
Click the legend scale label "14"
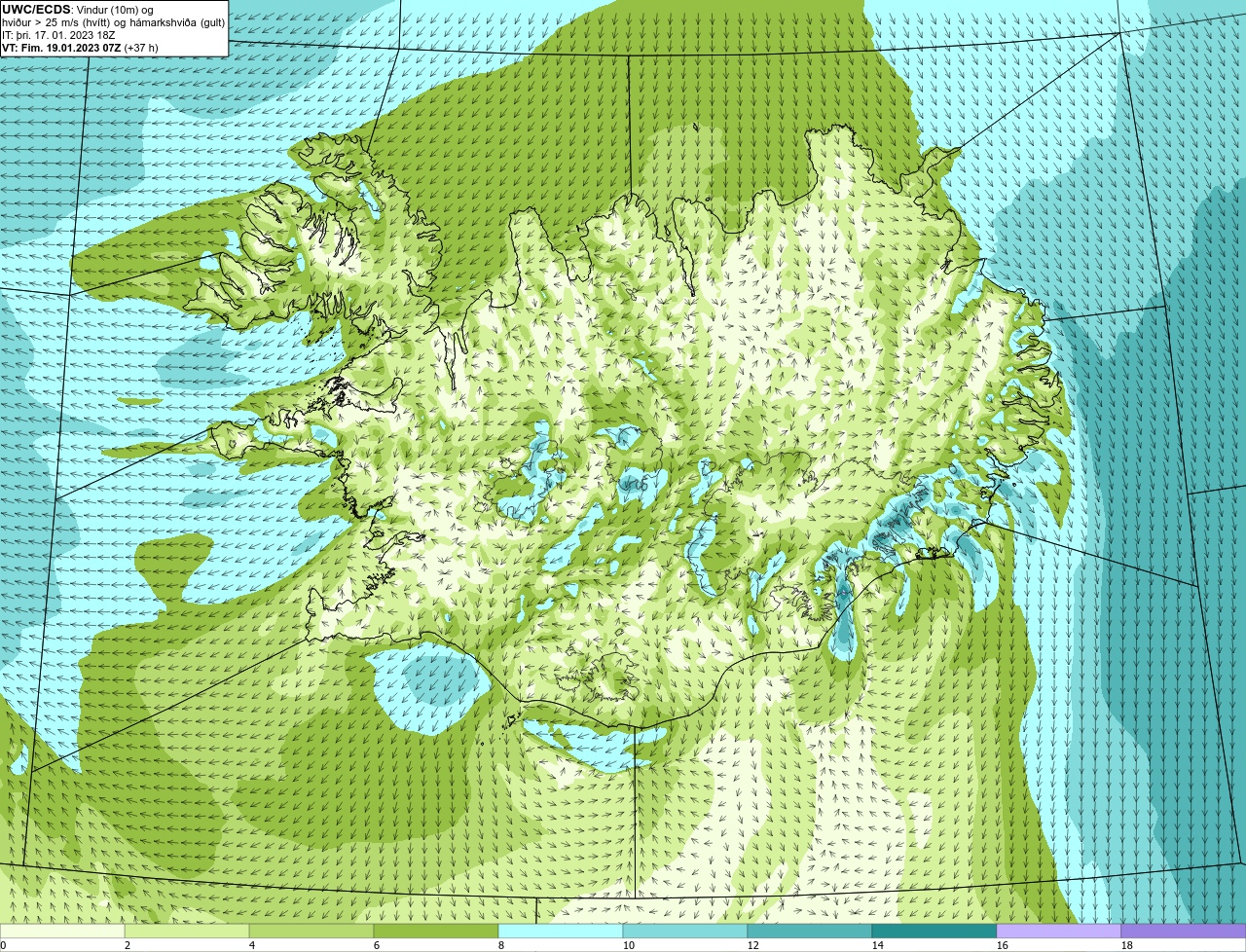(x=878, y=945)
